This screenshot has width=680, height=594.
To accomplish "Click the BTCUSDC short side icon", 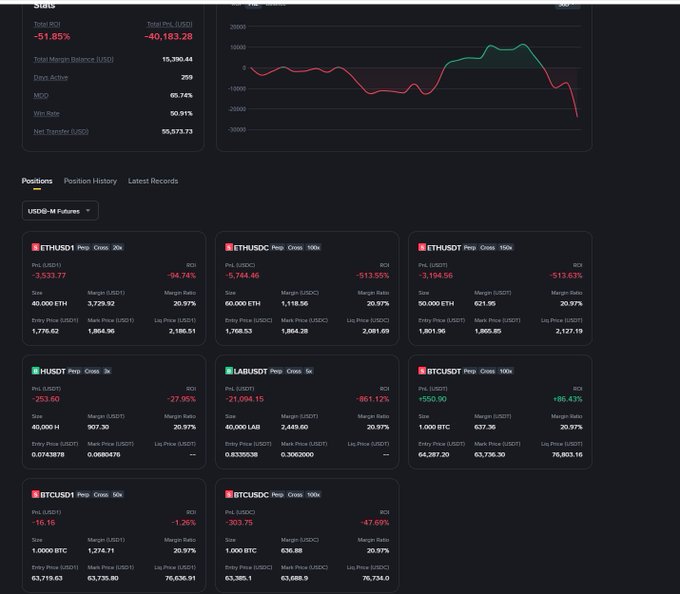I will coord(229,494).
